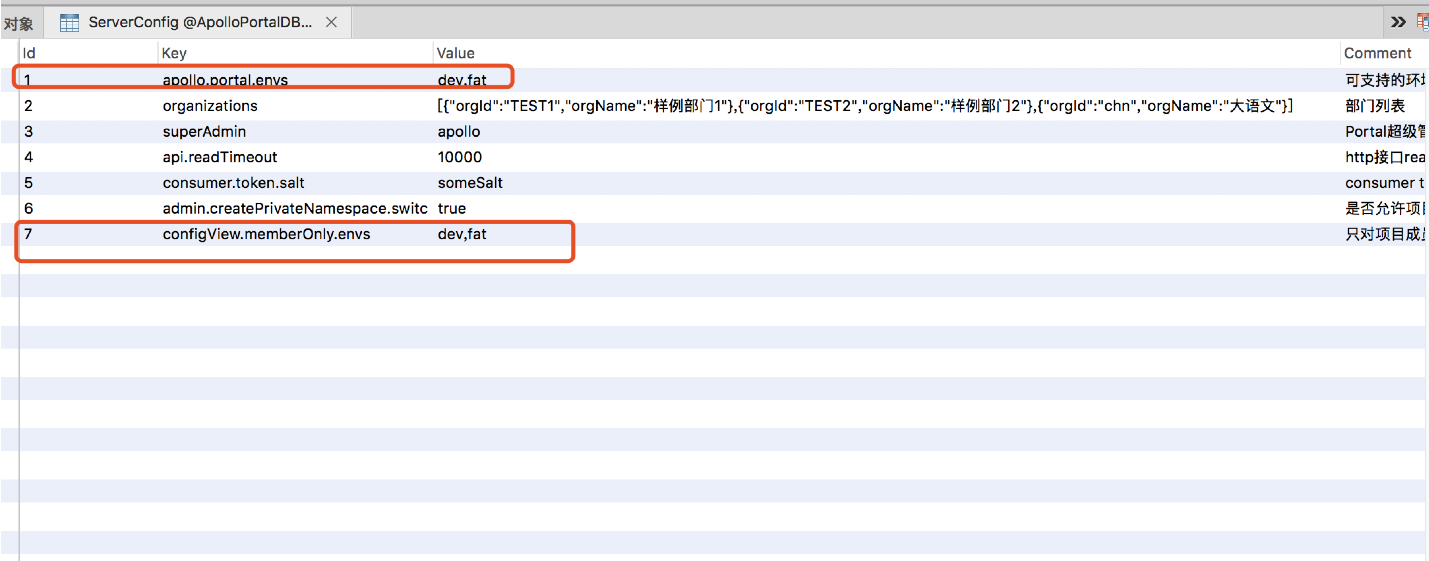The image size is (1429, 561).
Task: Click the value cell of configView.memberOnly.envs
Action: tap(886, 234)
